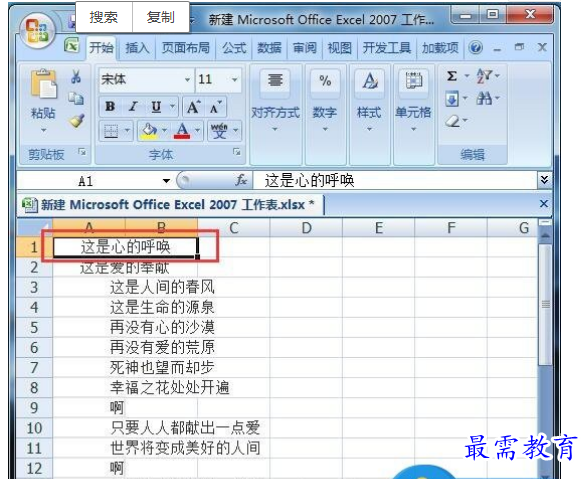This screenshot has height=479, width=586.
Task: Click the Clear eraser icon
Action: (453, 121)
